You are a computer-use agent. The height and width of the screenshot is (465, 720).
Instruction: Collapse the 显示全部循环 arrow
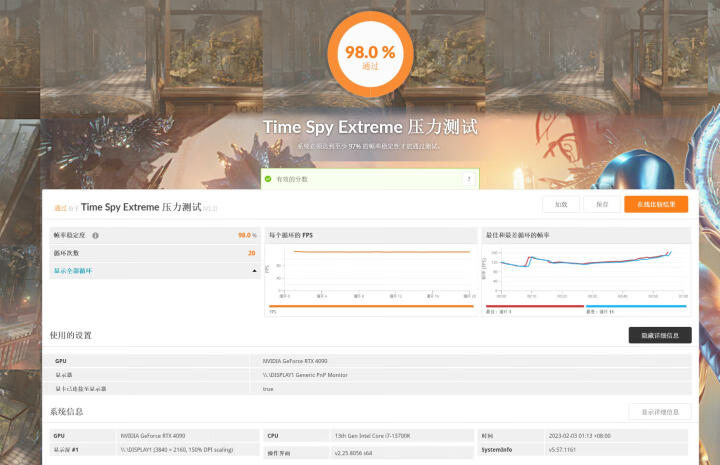(254, 271)
